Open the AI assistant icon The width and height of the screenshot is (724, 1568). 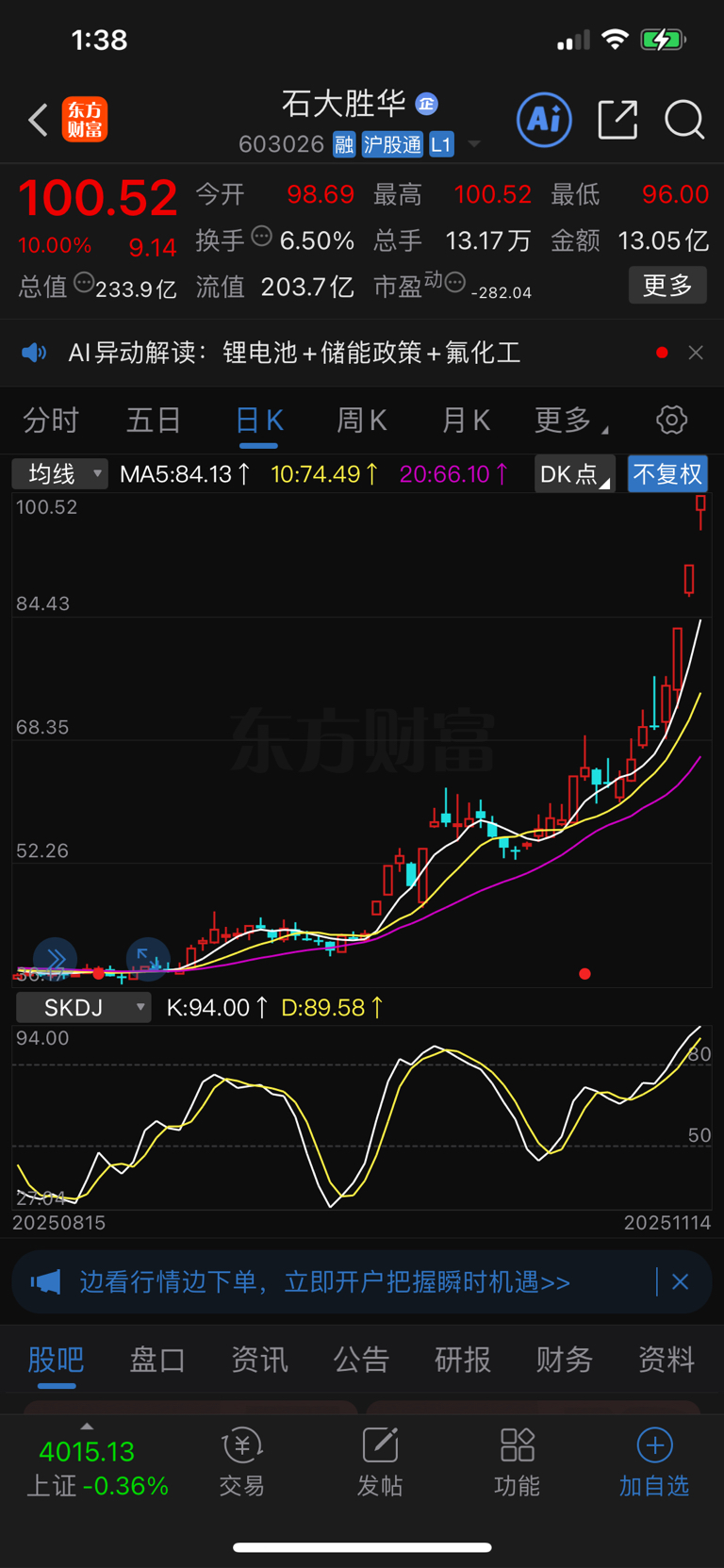pos(544,120)
